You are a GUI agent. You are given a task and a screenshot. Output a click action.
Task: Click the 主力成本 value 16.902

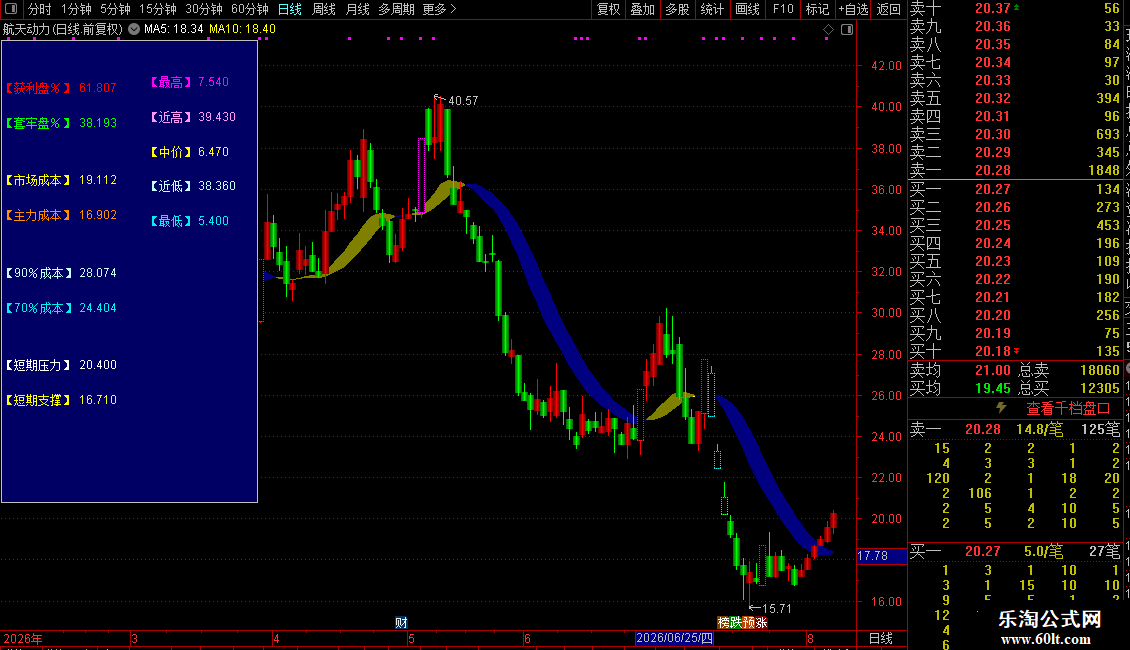pos(98,215)
